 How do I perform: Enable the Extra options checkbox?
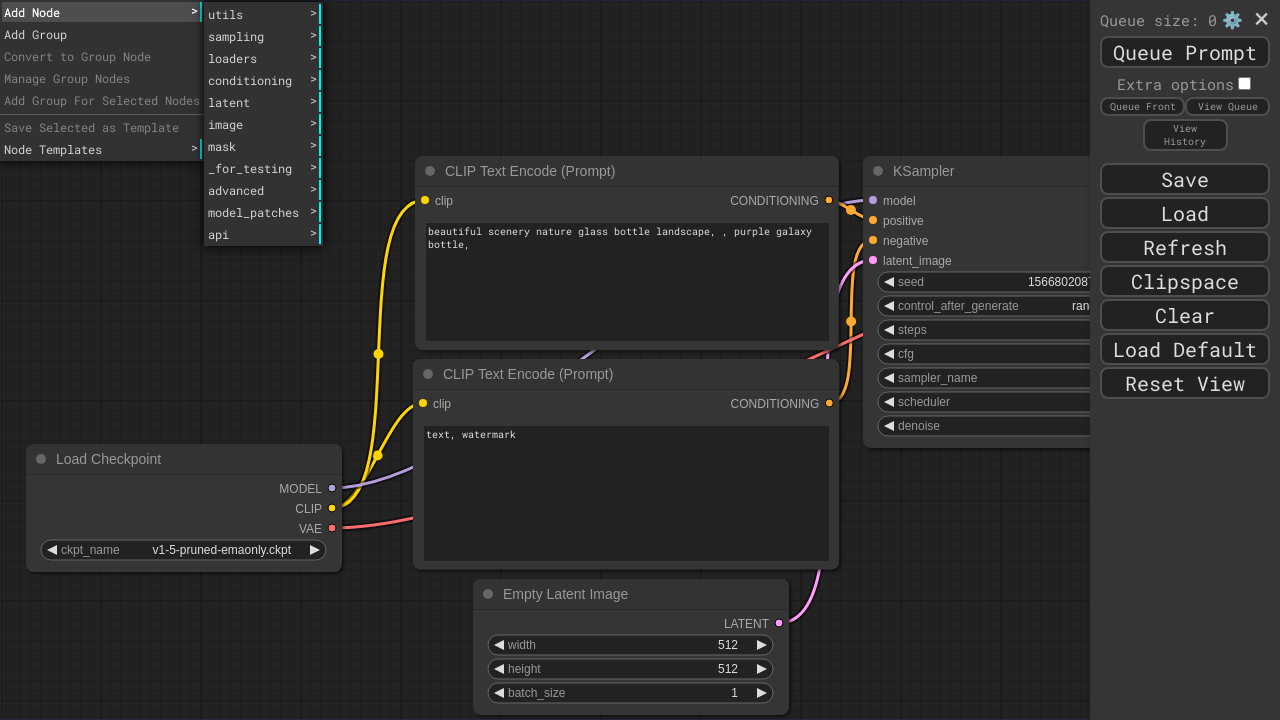[x=1244, y=84]
